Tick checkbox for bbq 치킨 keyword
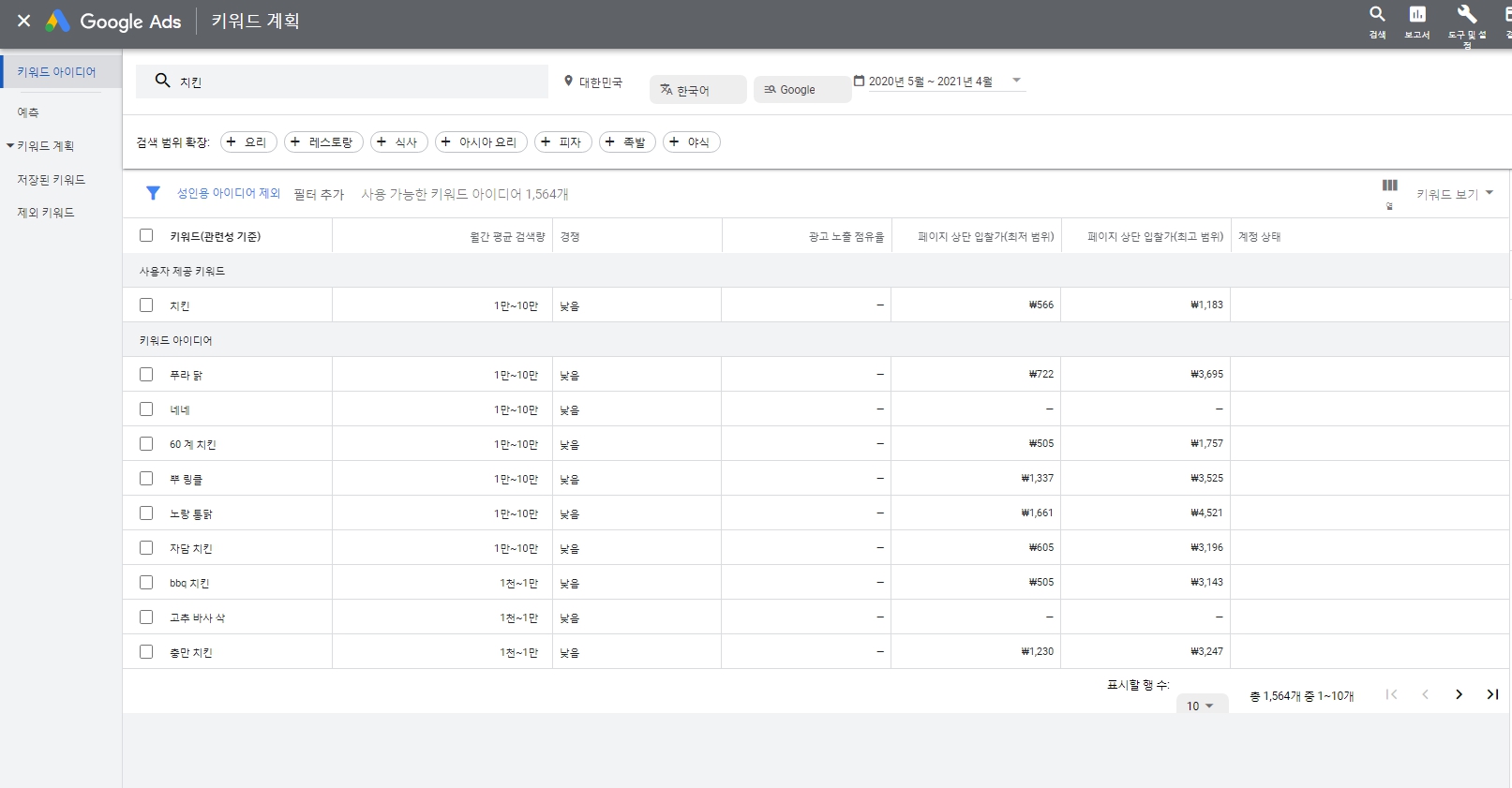This screenshot has height=788, width=1512. [146, 582]
